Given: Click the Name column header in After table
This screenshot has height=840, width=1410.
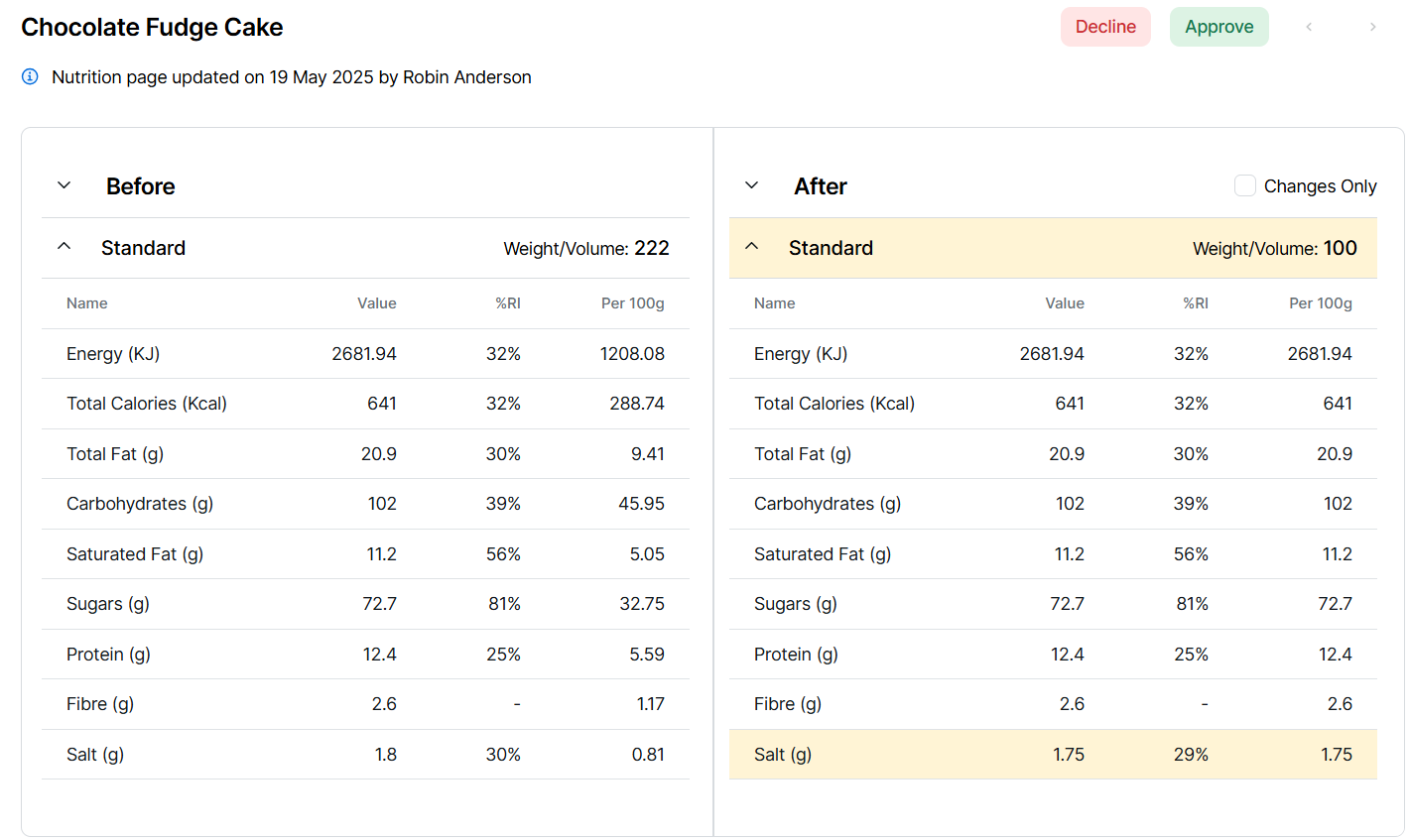Looking at the screenshot, I should pyautogui.click(x=774, y=303).
